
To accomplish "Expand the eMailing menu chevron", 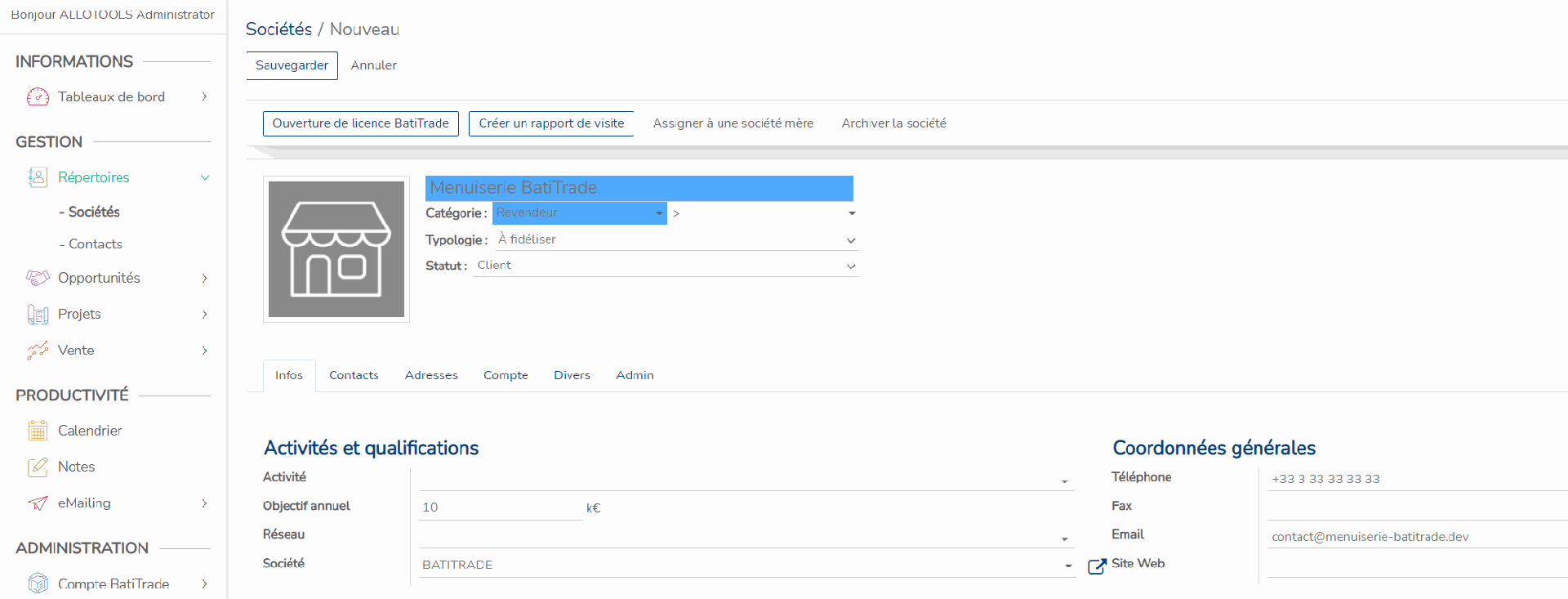I will [x=204, y=503].
